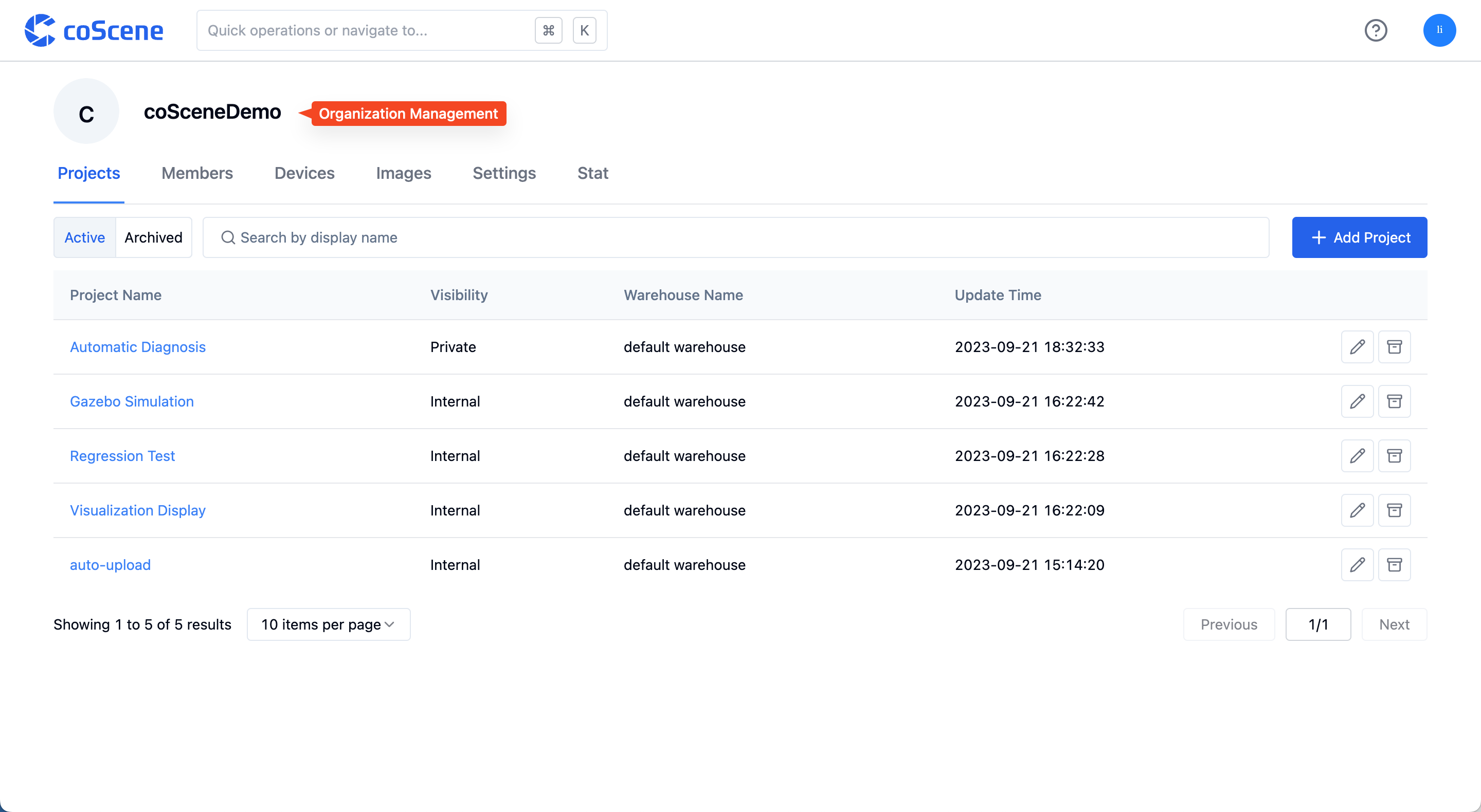Click the 2023-09-21 18:32:33 timestamp

coord(1029,347)
